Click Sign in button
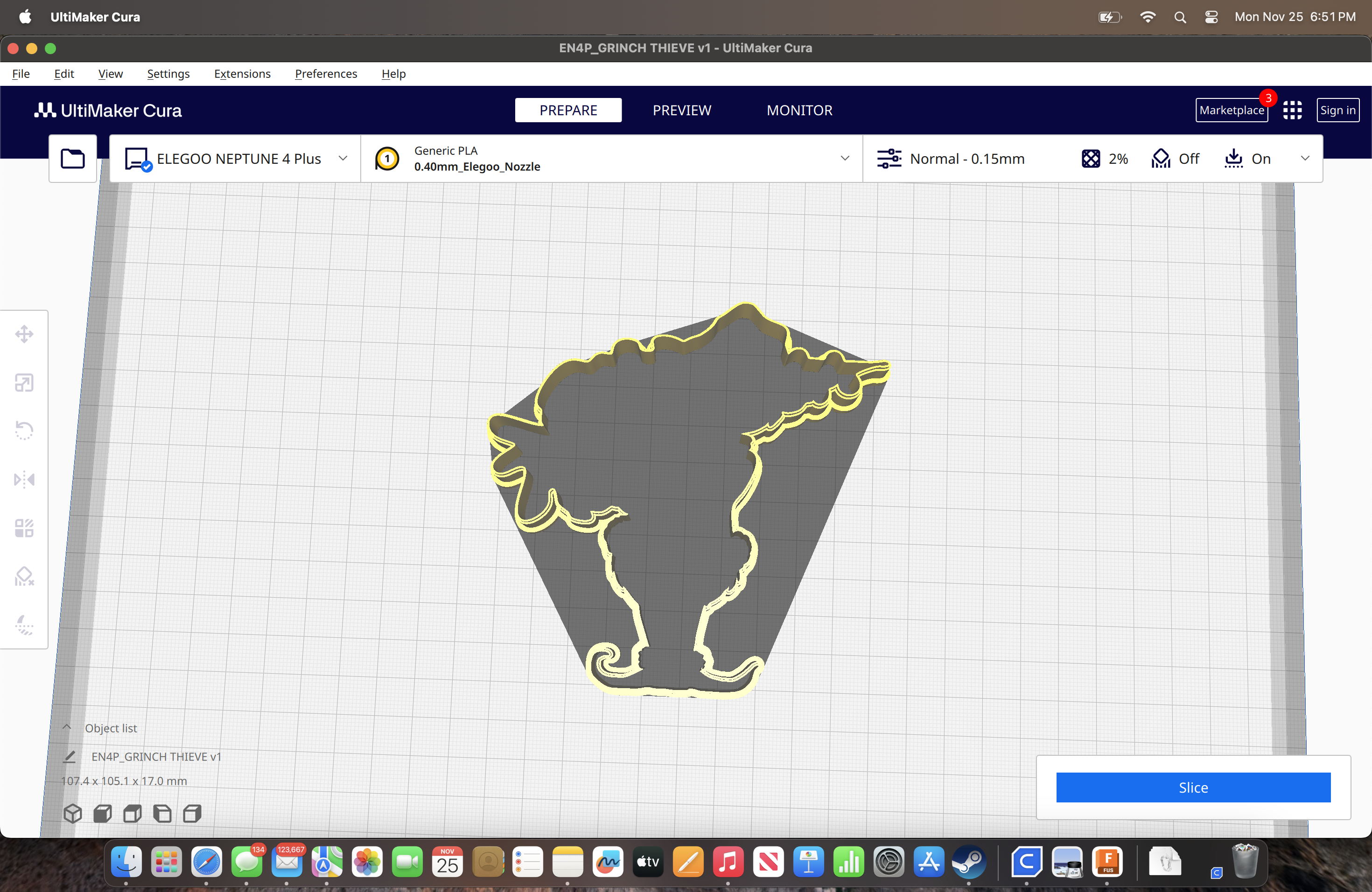1372x892 pixels. click(1338, 110)
